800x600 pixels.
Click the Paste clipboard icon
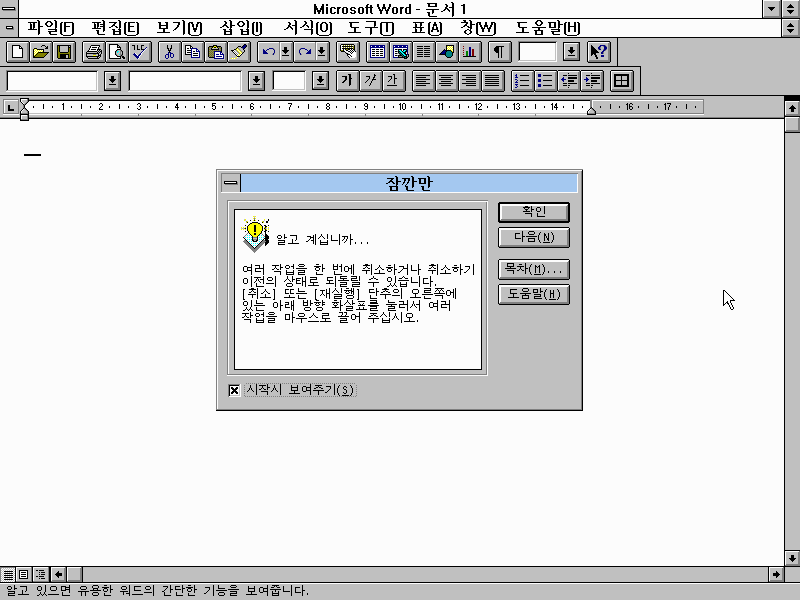click(216, 52)
